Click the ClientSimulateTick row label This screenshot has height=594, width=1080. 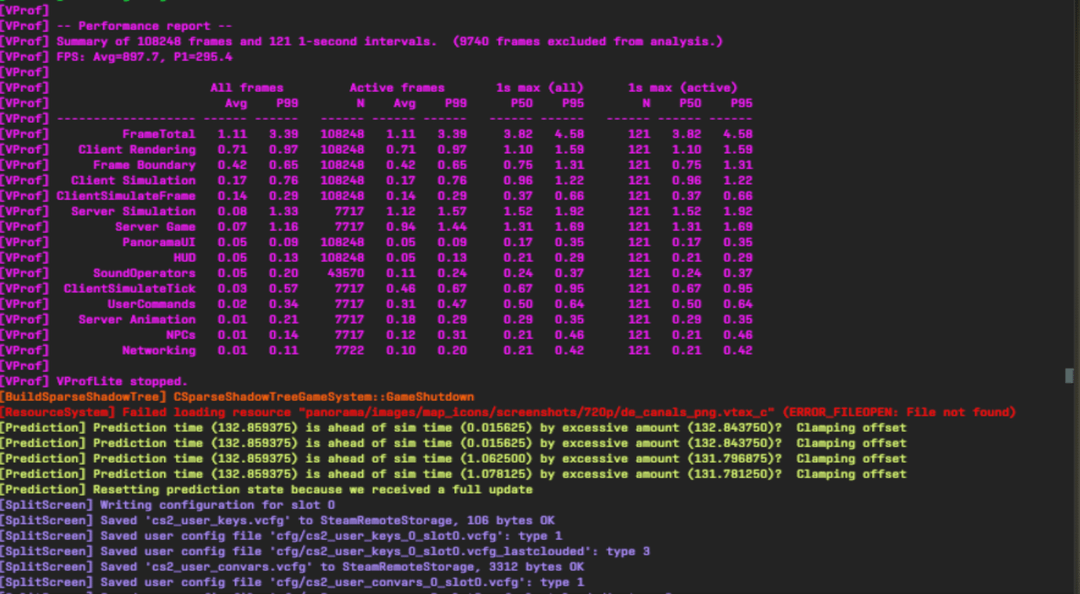(130, 289)
